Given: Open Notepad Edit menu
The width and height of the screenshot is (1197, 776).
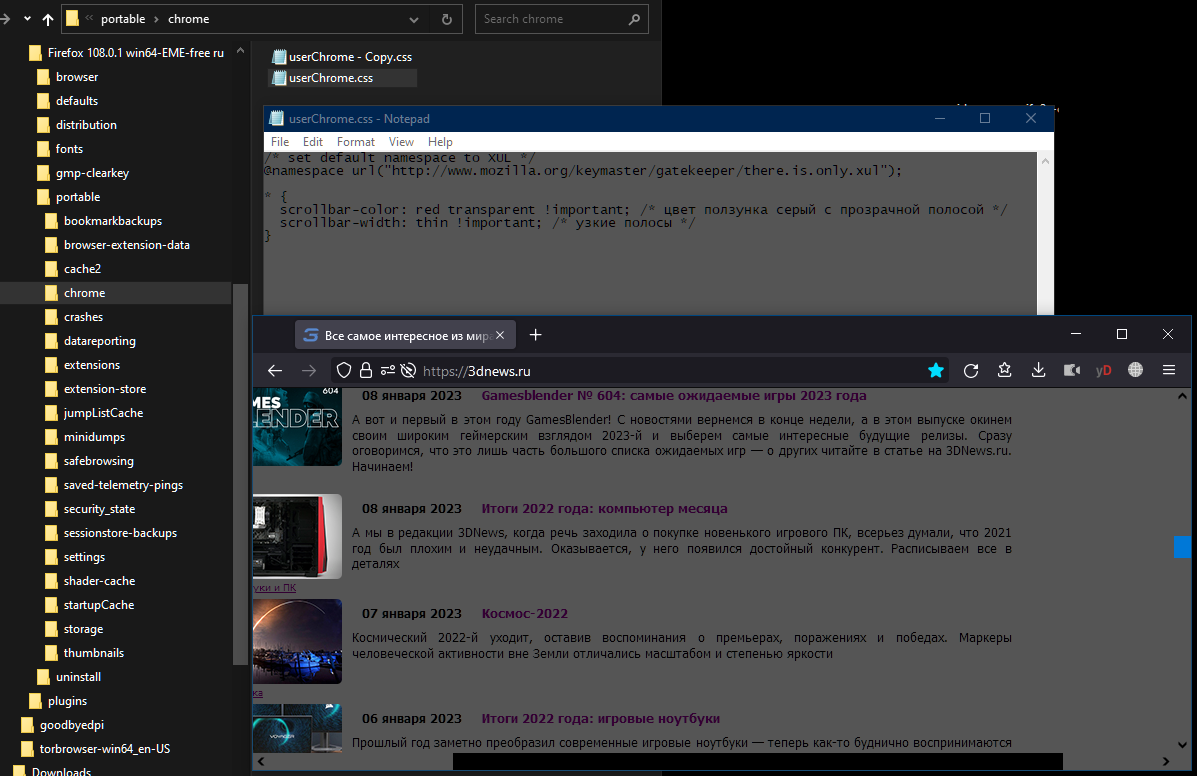Looking at the screenshot, I should (x=312, y=142).
